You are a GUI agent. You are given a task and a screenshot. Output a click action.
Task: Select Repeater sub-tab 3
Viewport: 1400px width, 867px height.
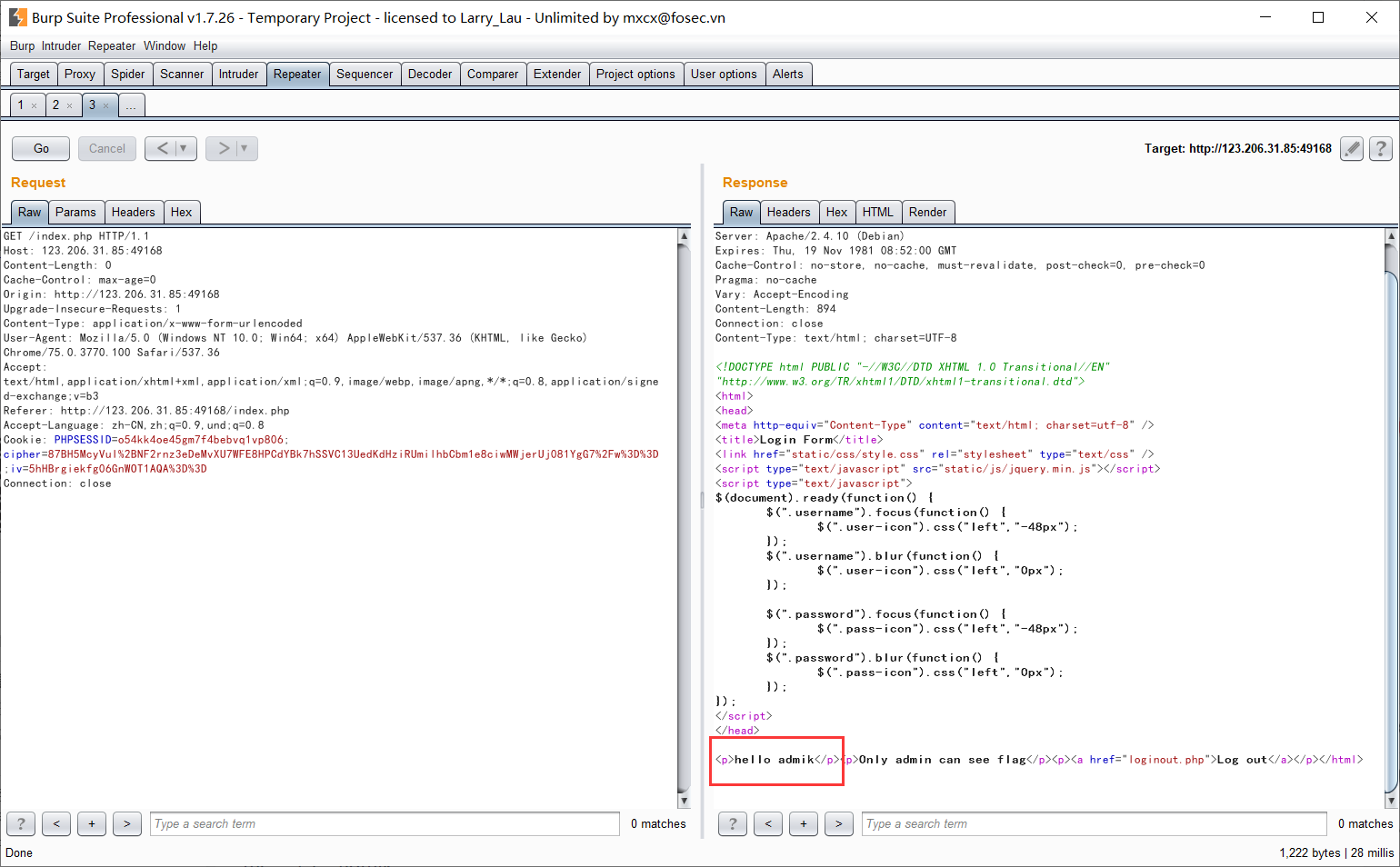tap(92, 105)
